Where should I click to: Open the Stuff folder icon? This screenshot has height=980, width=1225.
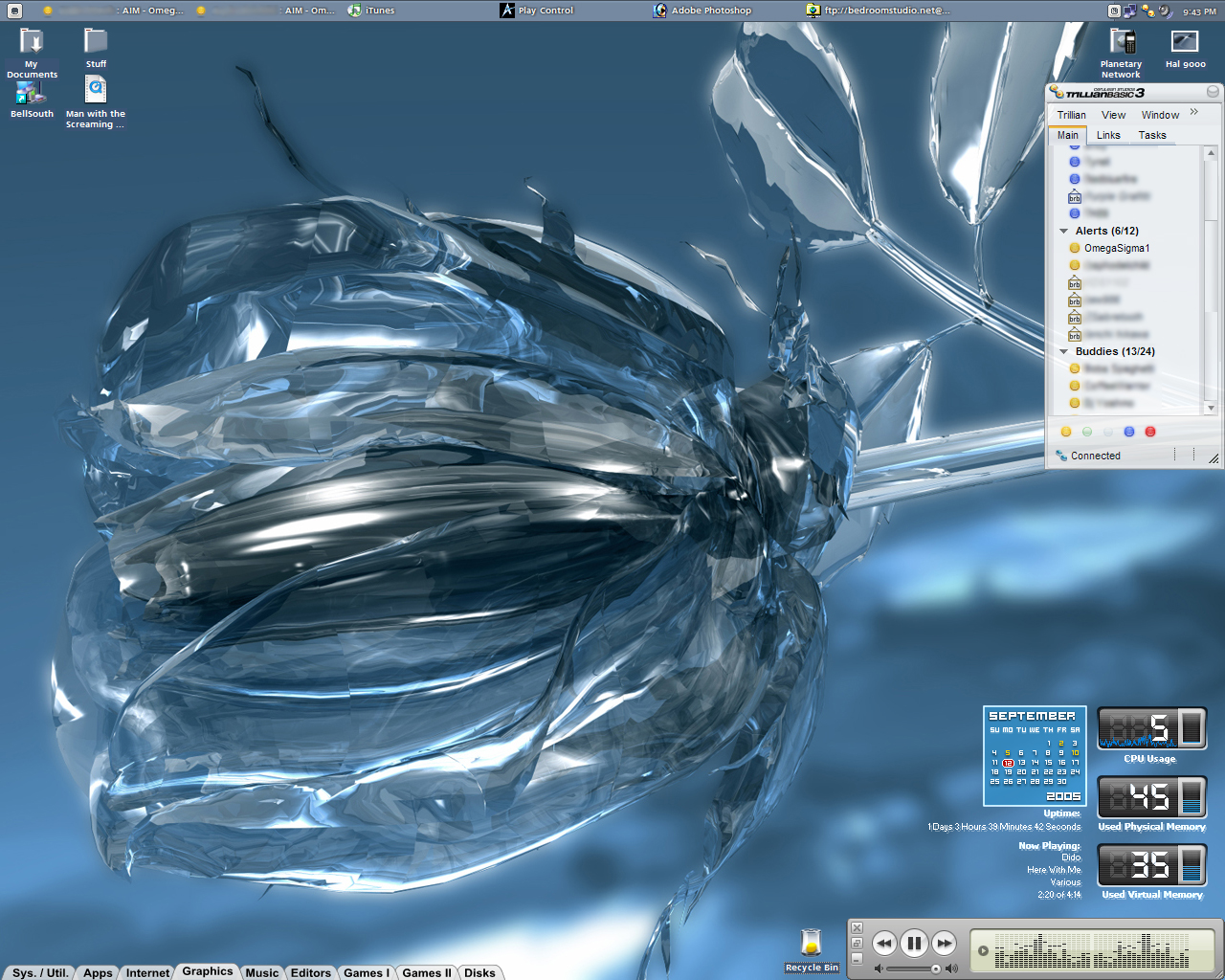click(96, 47)
